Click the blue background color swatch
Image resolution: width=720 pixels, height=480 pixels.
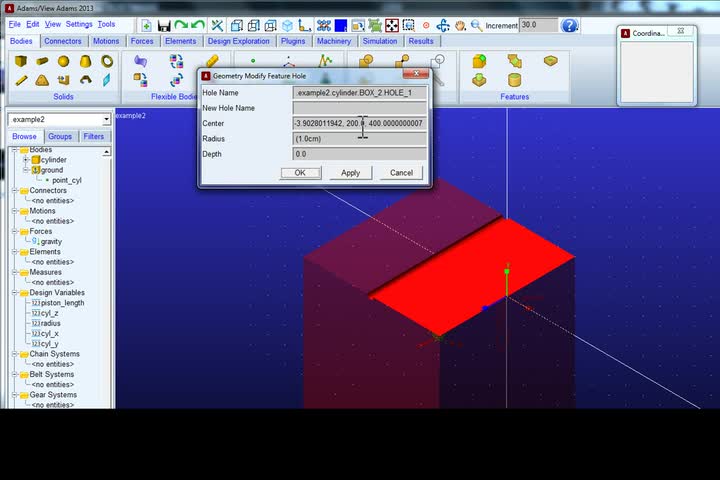(x=341, y=25)
